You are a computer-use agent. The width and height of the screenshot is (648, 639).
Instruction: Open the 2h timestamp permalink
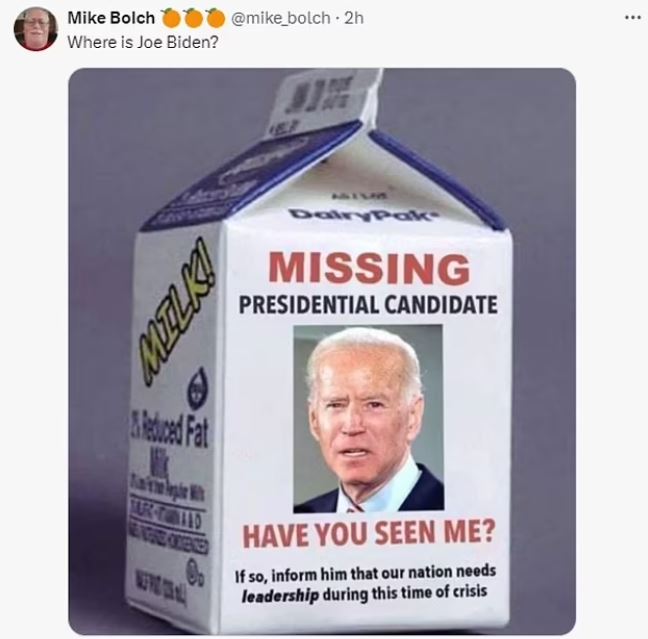(354, 18)
